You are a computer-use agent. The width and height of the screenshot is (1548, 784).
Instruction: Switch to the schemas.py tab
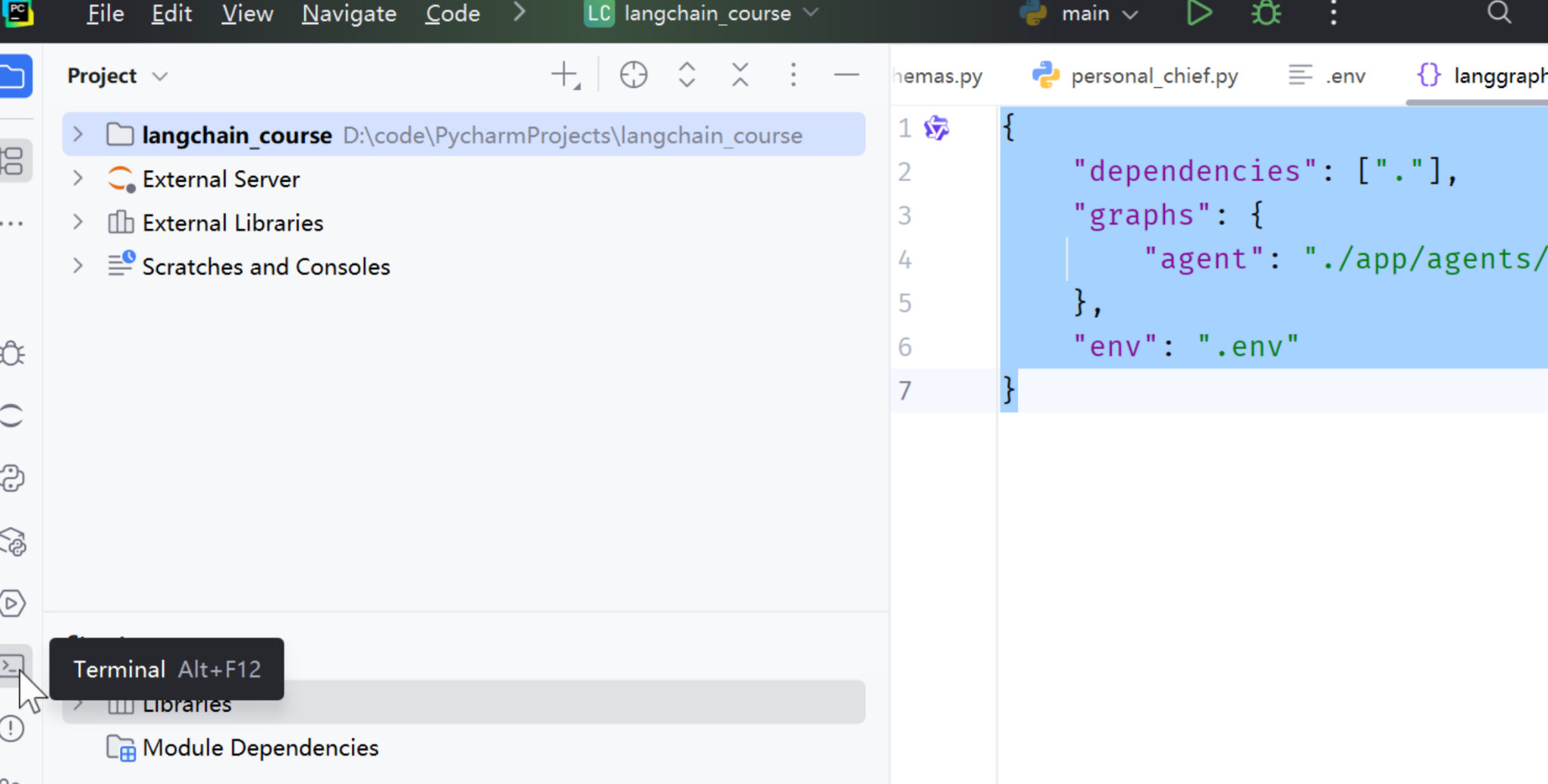point(938,76)
